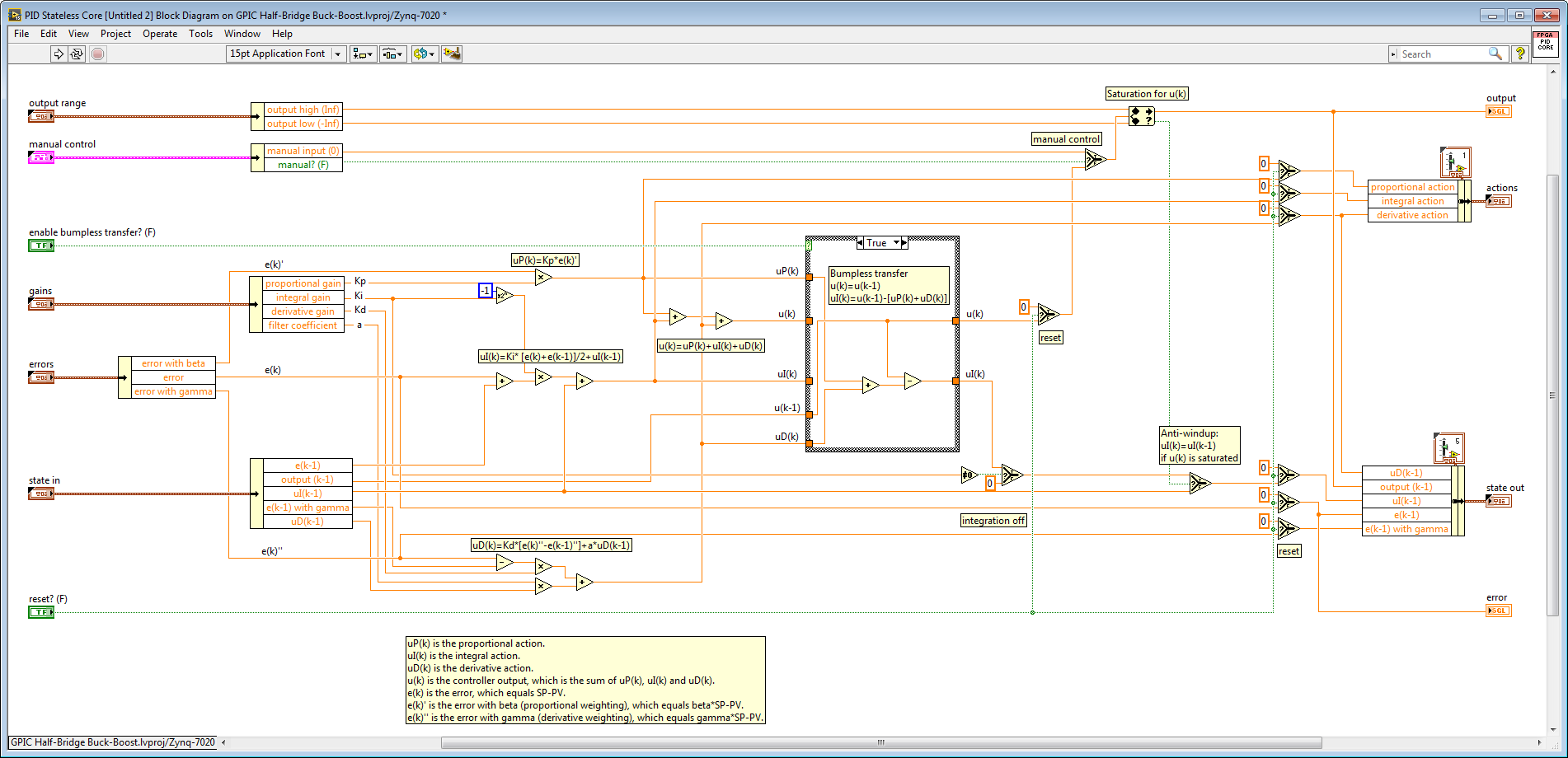Select the manual control Select node
The width and height of the screenshot is (1568, 758).
click(1095, 159)
